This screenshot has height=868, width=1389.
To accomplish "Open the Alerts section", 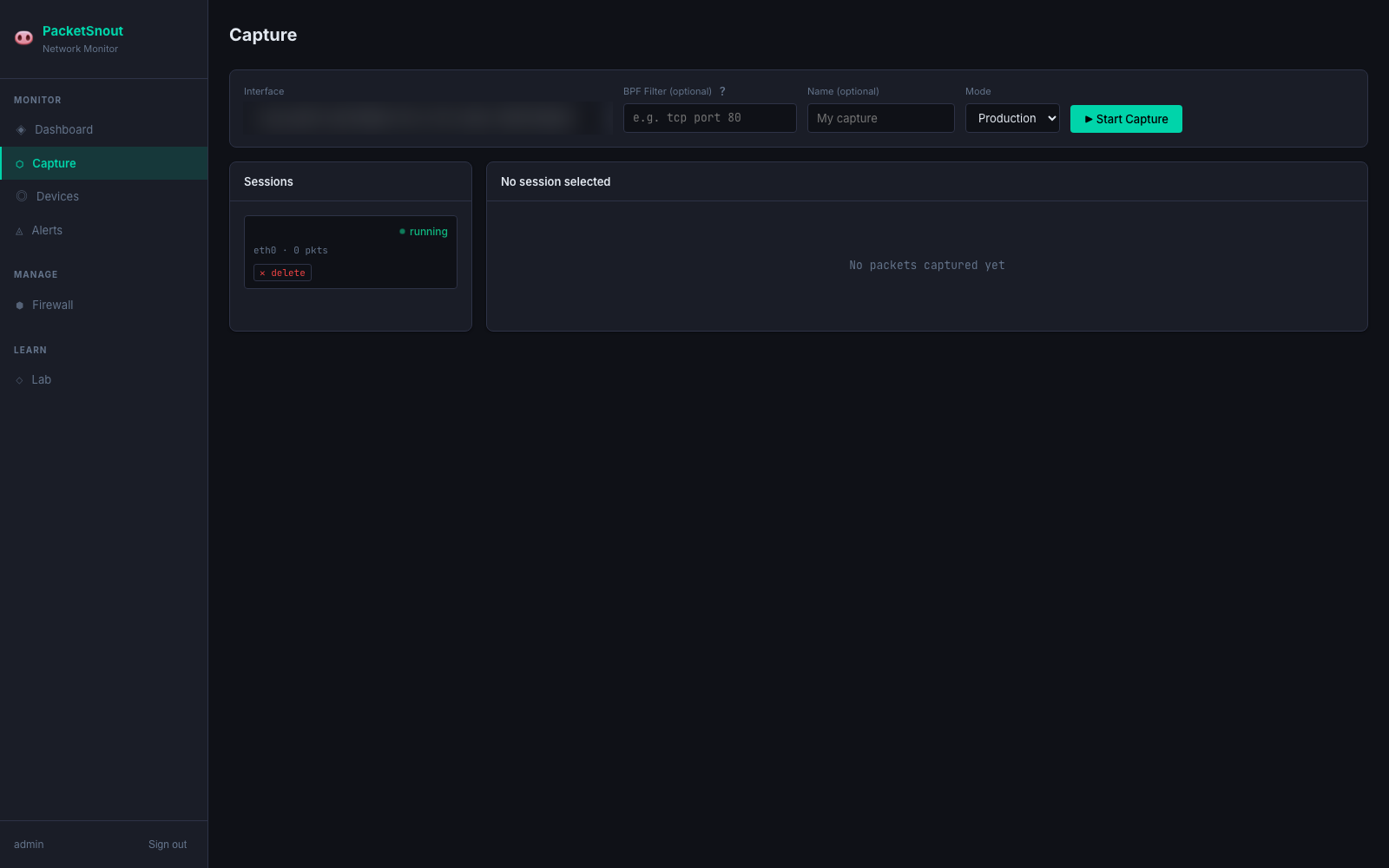I will point(103,230).
